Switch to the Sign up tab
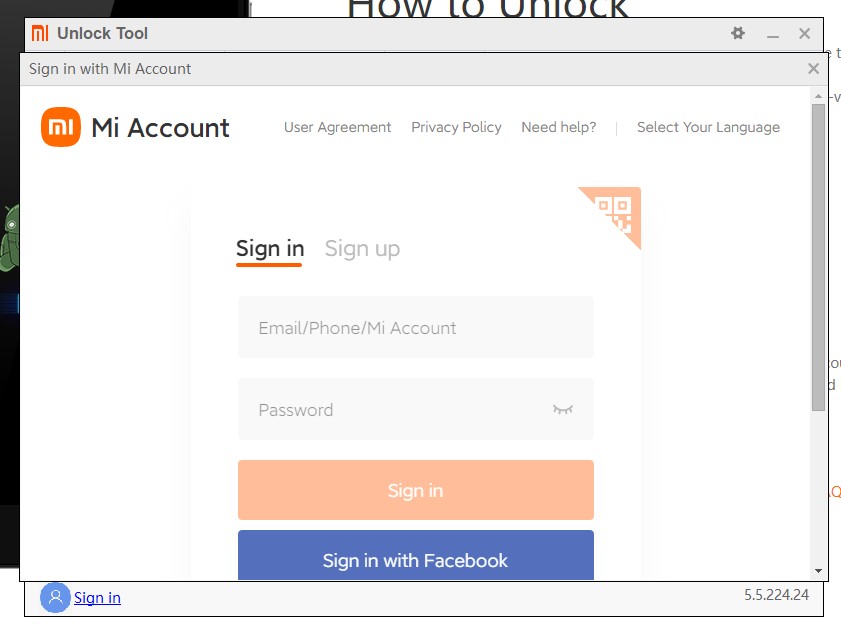The image size is (841, 624). [362, 249]
